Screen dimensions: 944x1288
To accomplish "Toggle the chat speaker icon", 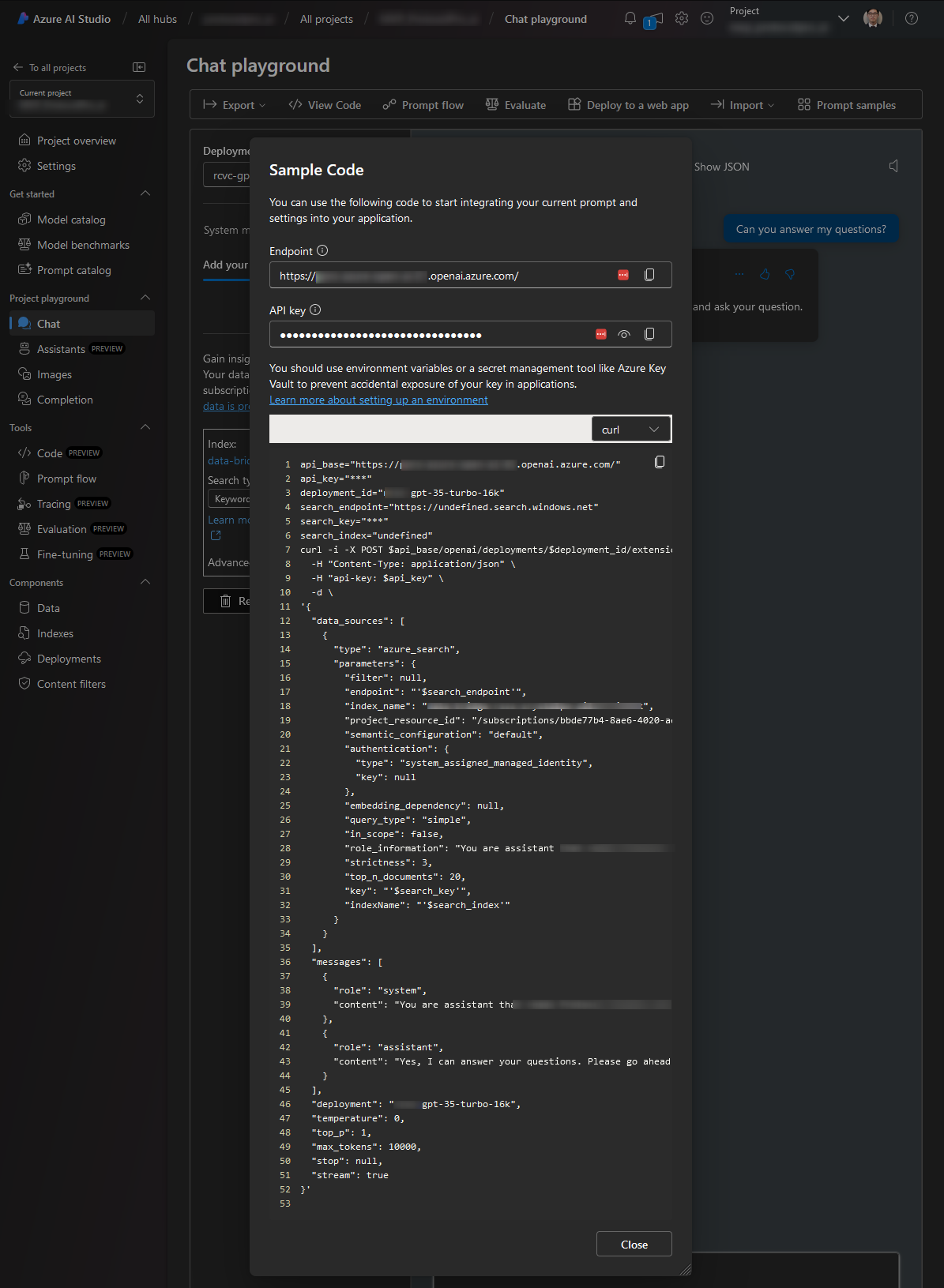I will click(x=893, y=166).
